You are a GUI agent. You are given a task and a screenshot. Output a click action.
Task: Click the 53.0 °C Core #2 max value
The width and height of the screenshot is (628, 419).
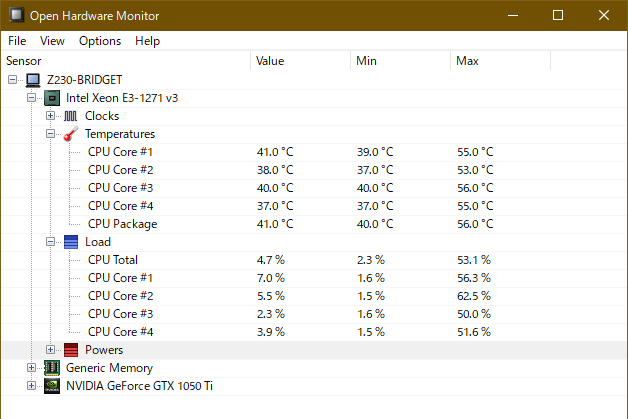[x=475, y=170]
